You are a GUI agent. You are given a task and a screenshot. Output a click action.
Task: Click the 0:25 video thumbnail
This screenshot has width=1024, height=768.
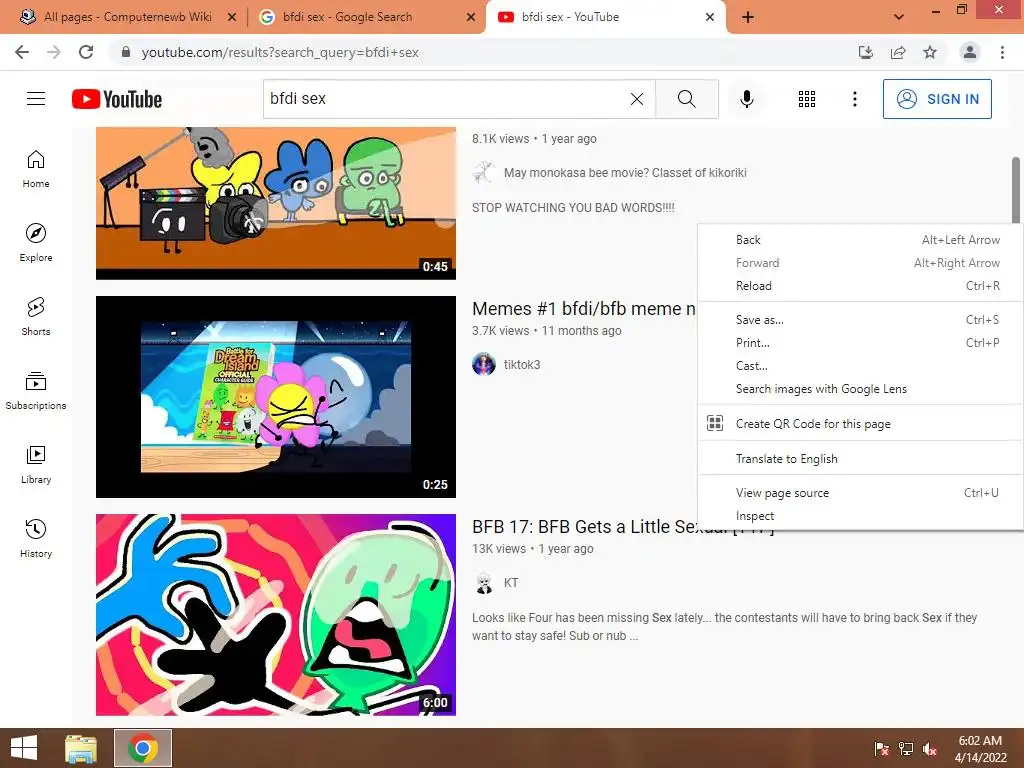pos(276,396)
